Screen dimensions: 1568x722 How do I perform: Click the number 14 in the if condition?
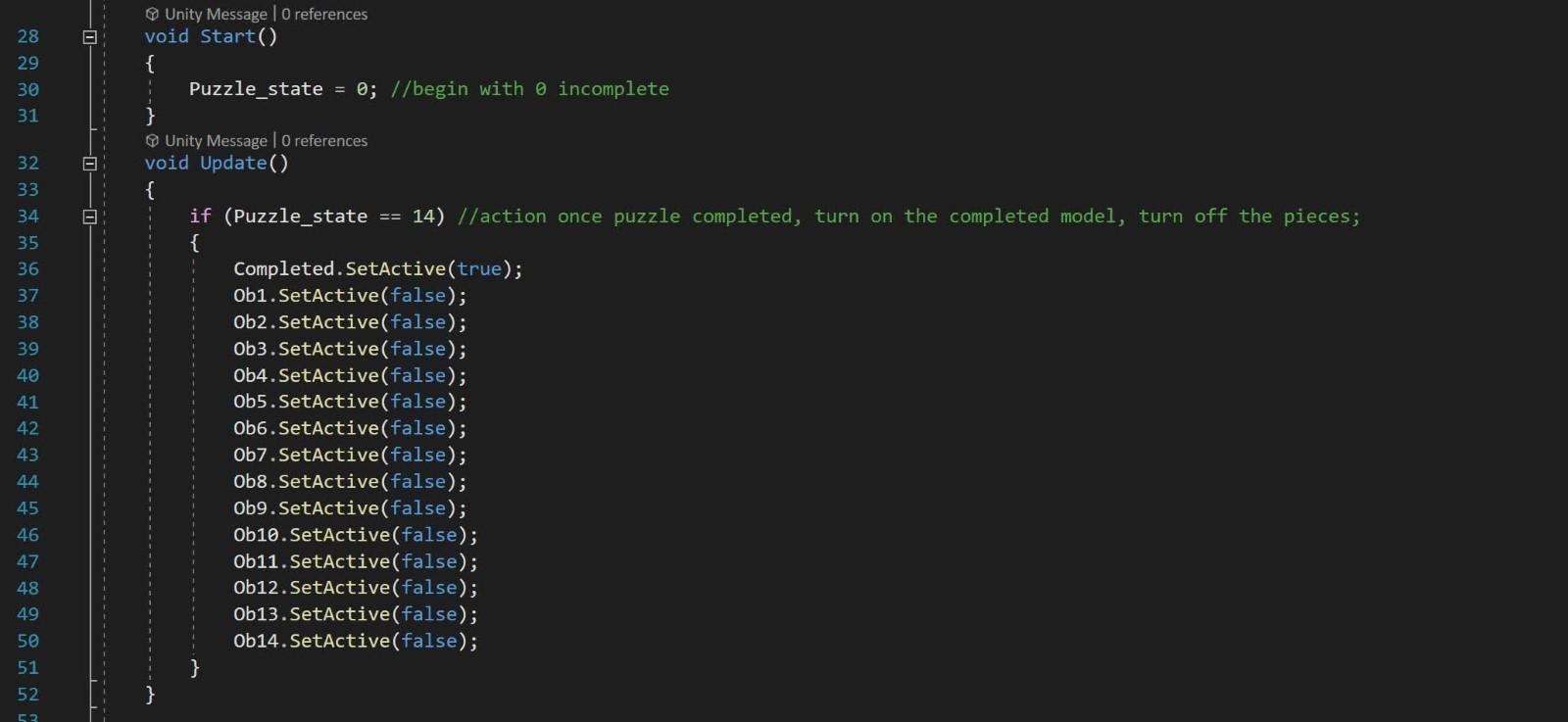(x=423, y=217)
